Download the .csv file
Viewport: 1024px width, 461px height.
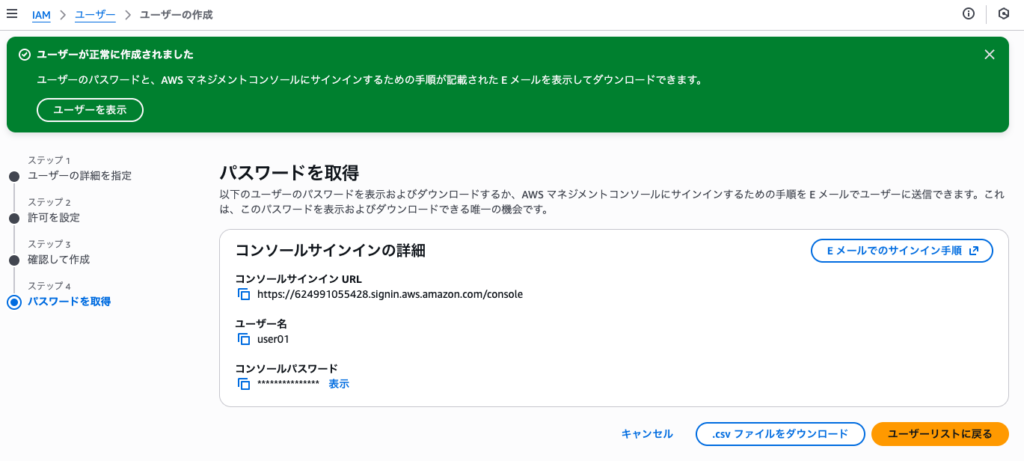(780, 434)
